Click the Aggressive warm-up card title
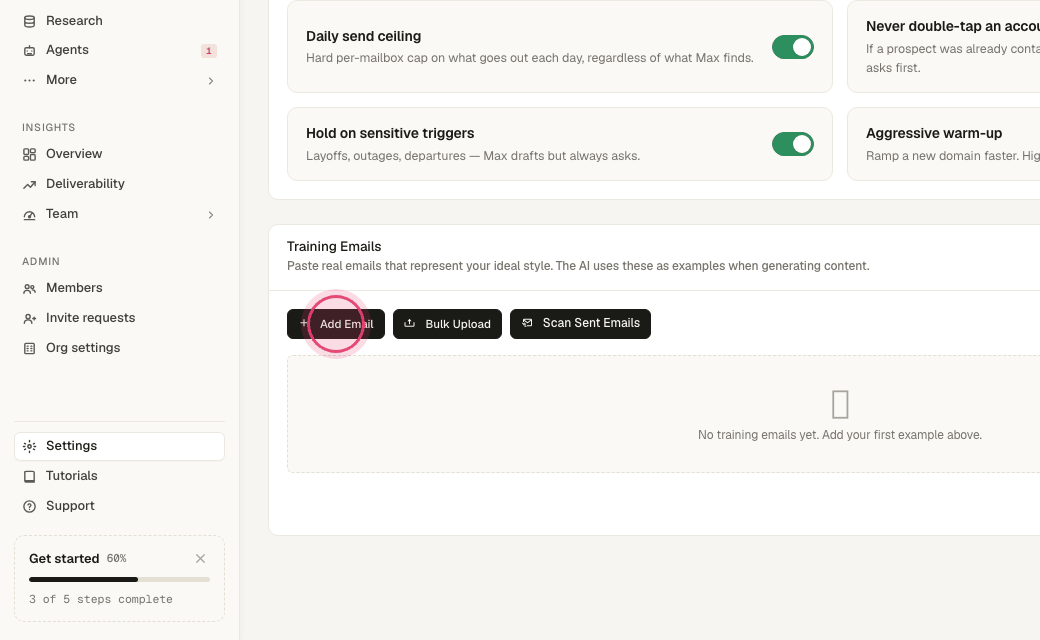This screenshot has width=1040, height=640. pos(934,133)
